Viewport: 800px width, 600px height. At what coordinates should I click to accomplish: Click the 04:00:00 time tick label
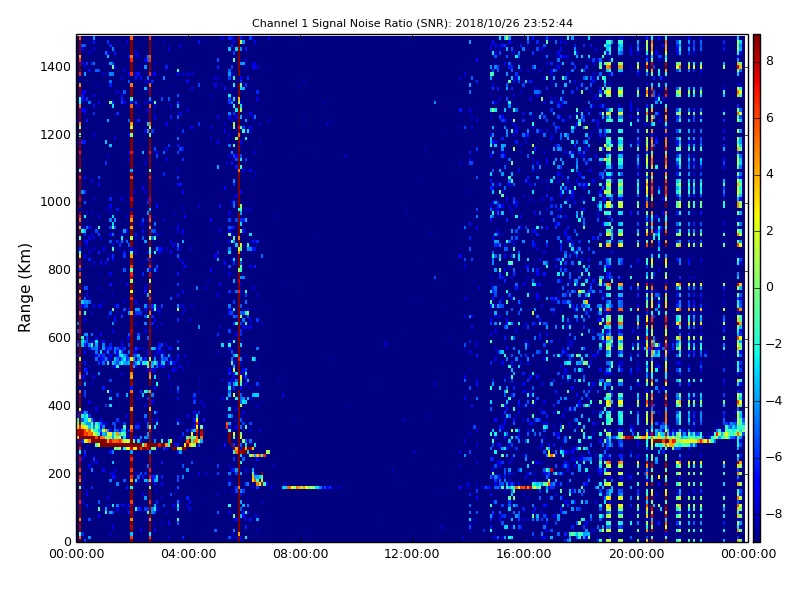(x=188, y=554)
